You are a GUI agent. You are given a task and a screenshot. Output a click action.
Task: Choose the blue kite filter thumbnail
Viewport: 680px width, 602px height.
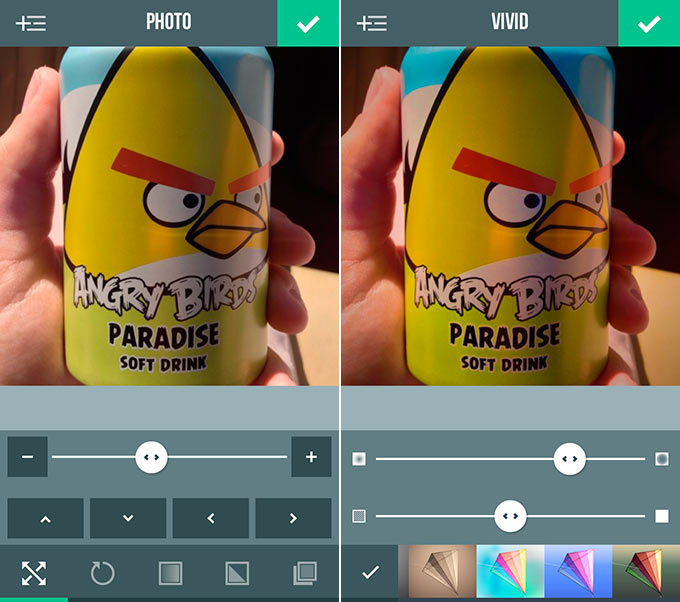[x=578, y=572]
